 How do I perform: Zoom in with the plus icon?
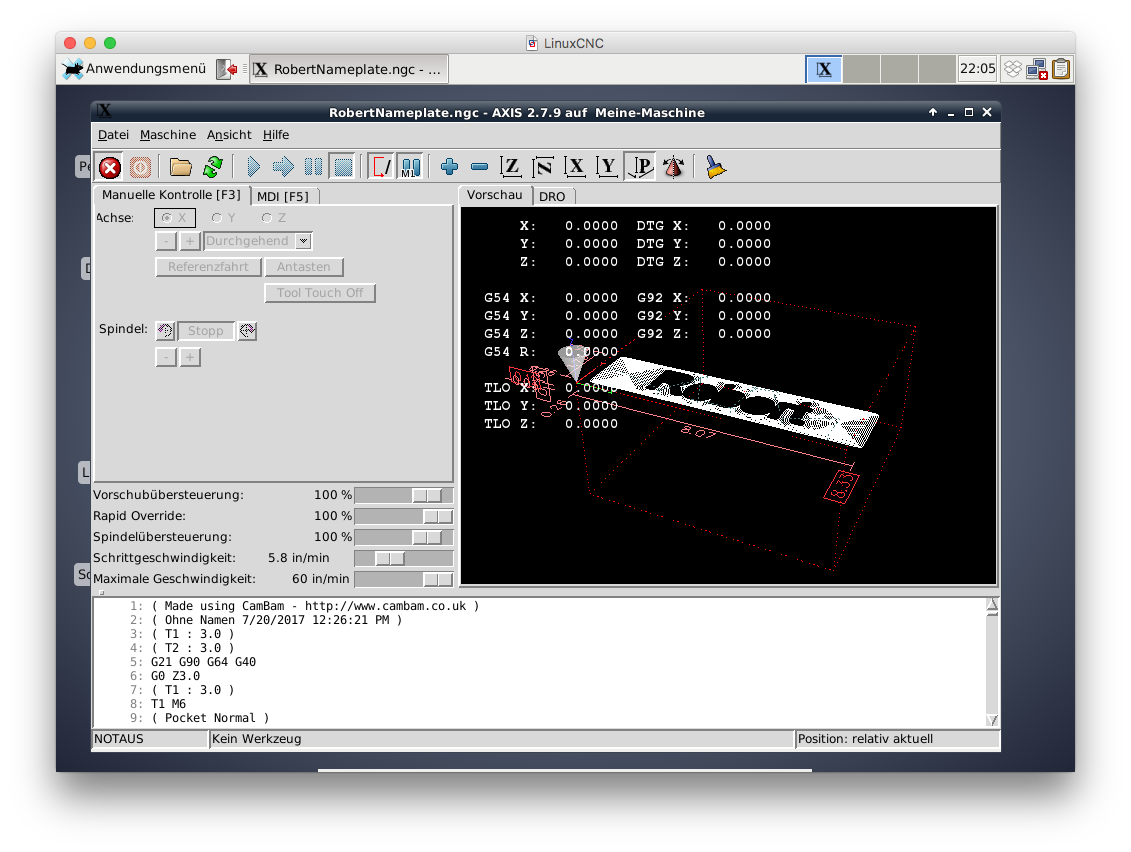coord(449,167)
